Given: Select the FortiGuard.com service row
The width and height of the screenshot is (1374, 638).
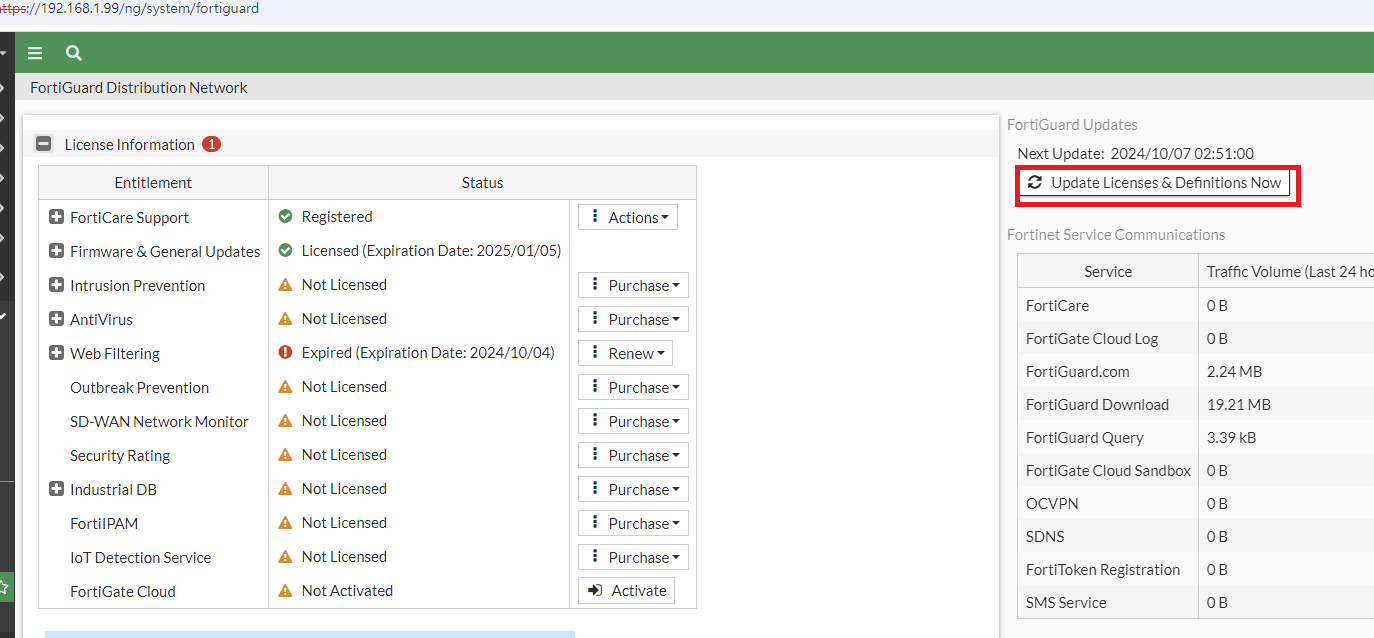Looking at the screenshot, I should 1196,371.
